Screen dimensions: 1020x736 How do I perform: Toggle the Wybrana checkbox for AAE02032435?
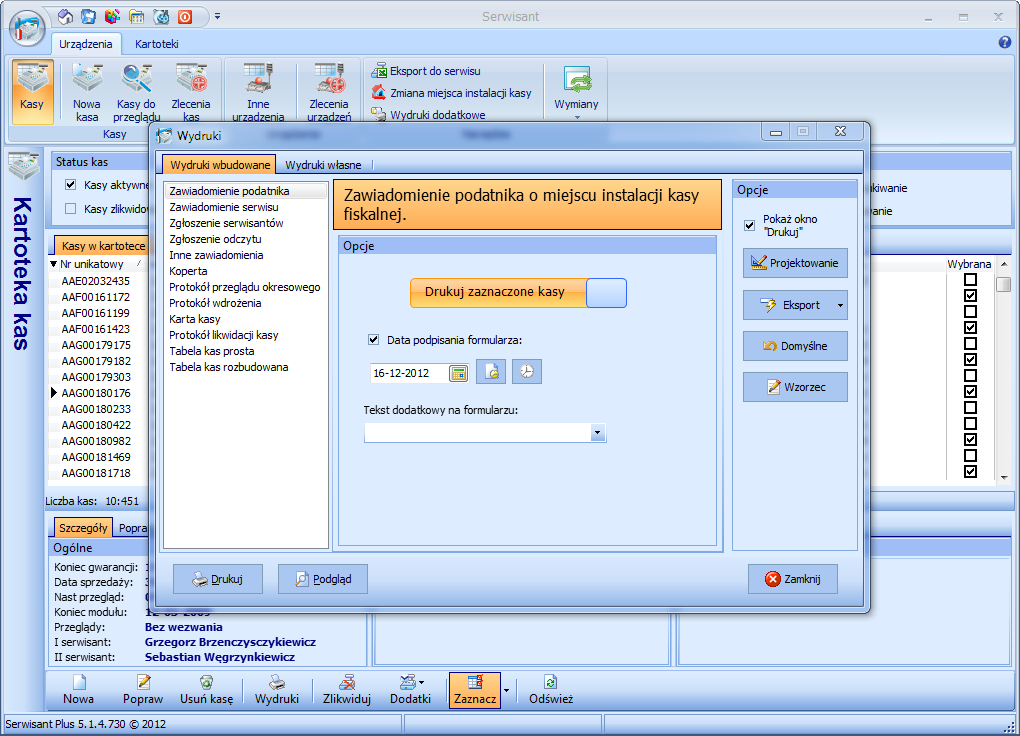point(970,280)
